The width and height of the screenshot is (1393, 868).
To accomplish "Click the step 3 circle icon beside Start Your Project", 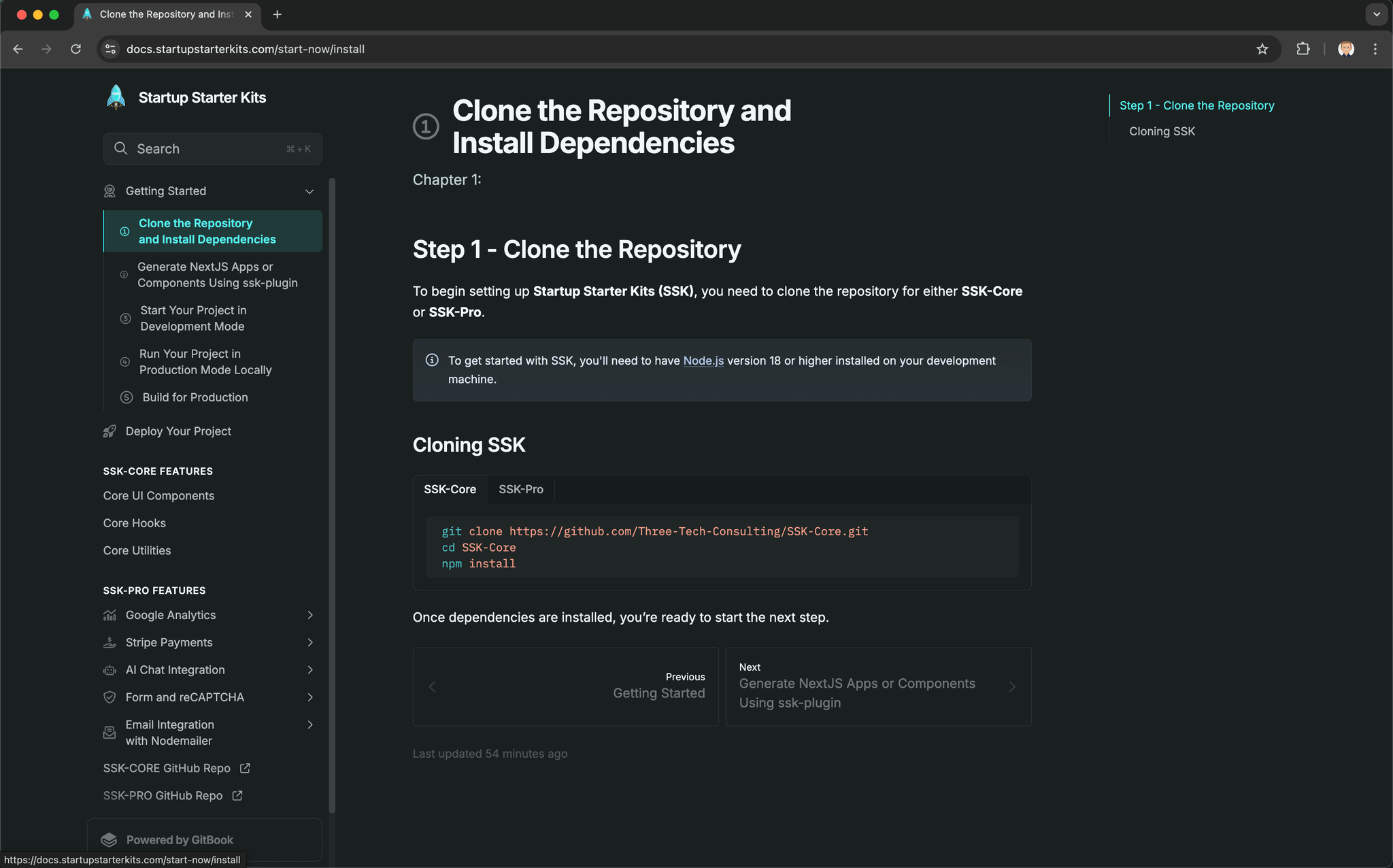I will tap(125, 318).
